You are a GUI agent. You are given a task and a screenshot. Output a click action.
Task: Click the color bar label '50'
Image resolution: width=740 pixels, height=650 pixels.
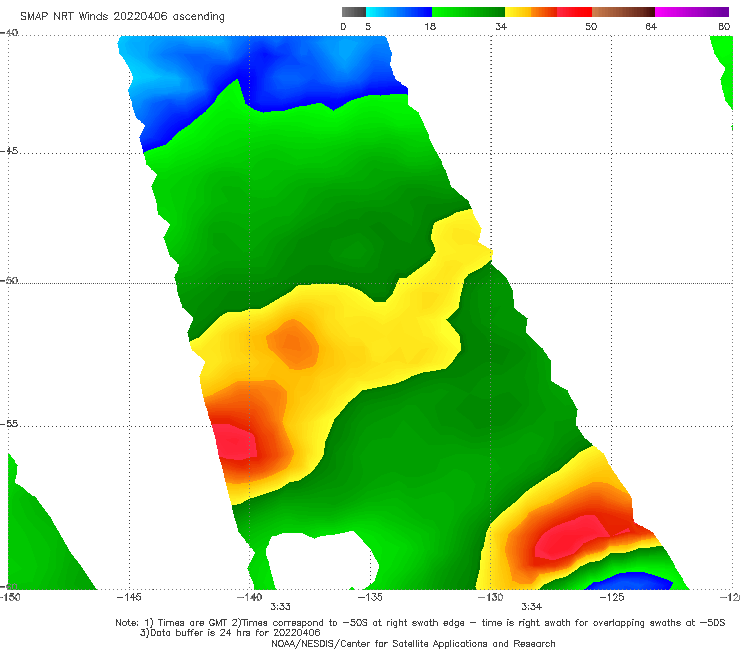(x=591, y=26)
